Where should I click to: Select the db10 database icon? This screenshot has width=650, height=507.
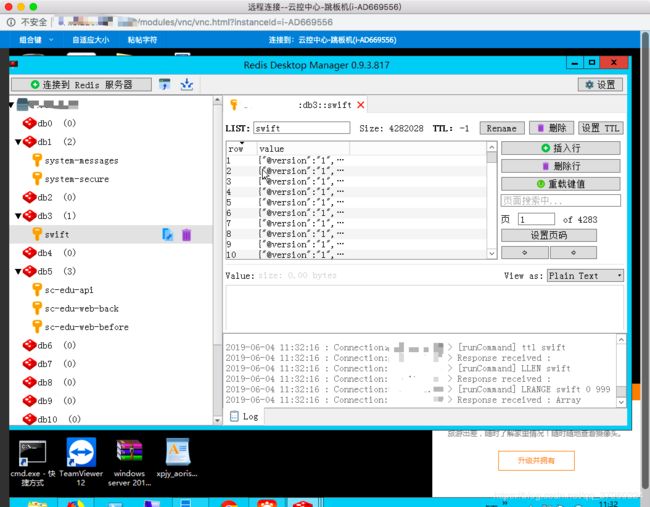click(29, 419)
